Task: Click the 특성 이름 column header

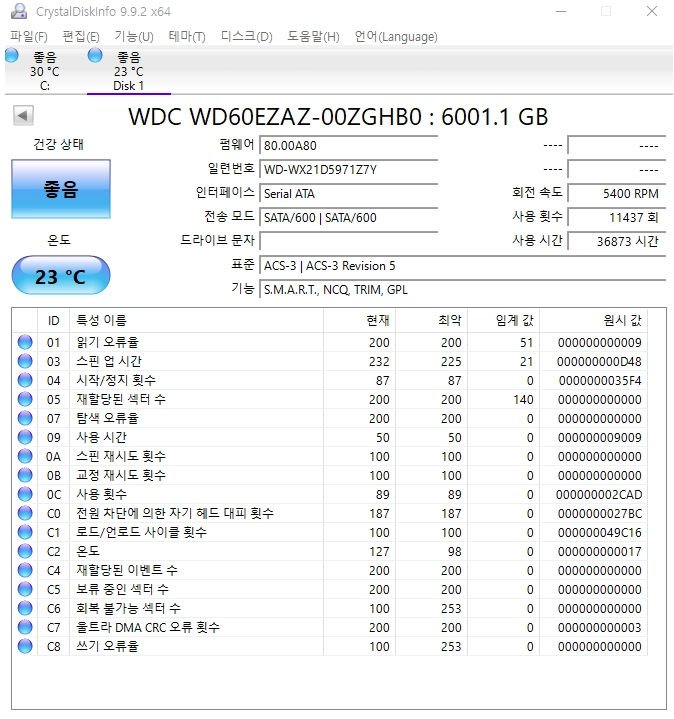Action: 196,321
